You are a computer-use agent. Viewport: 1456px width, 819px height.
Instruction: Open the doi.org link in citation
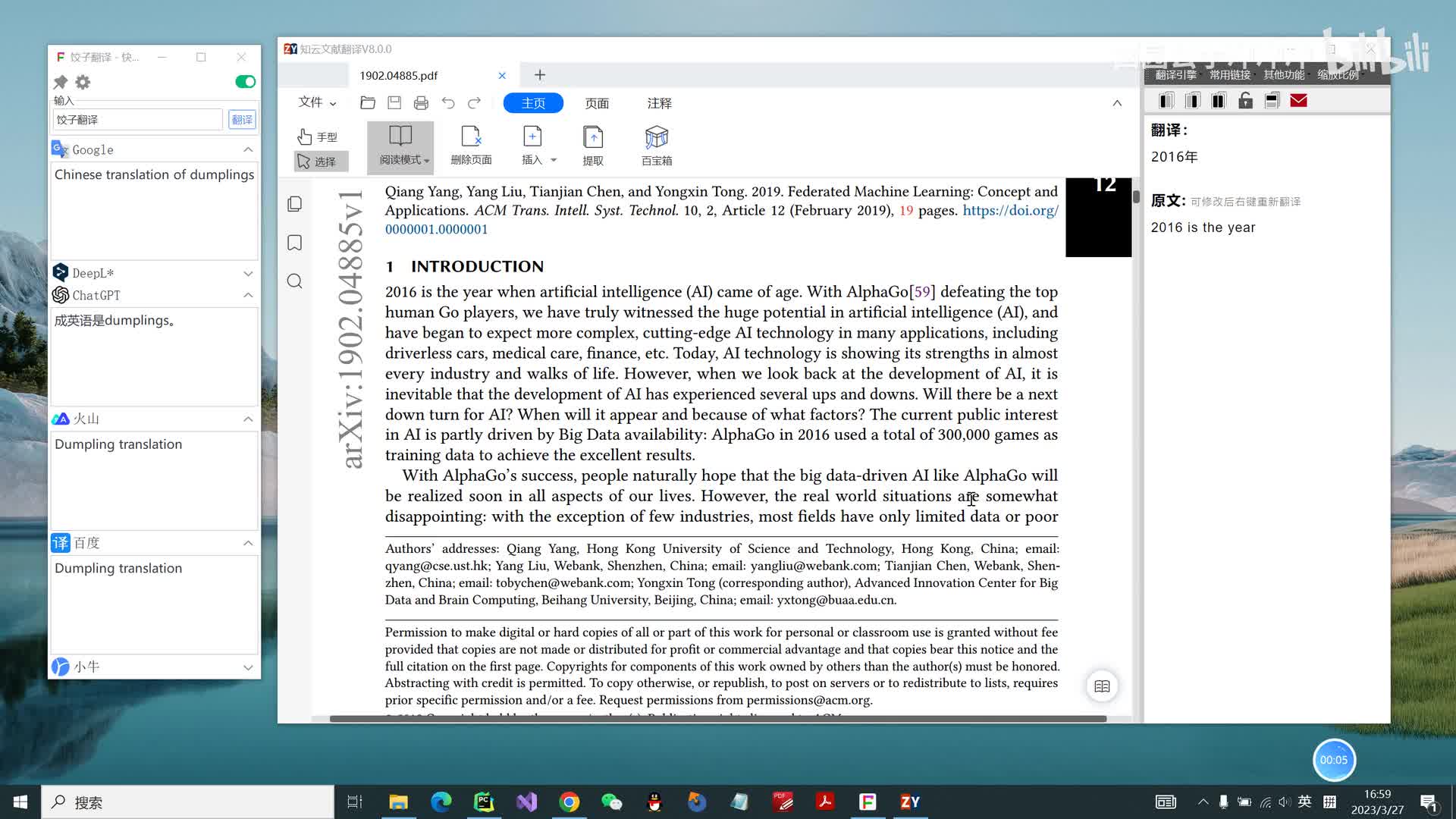[1010, 211]
